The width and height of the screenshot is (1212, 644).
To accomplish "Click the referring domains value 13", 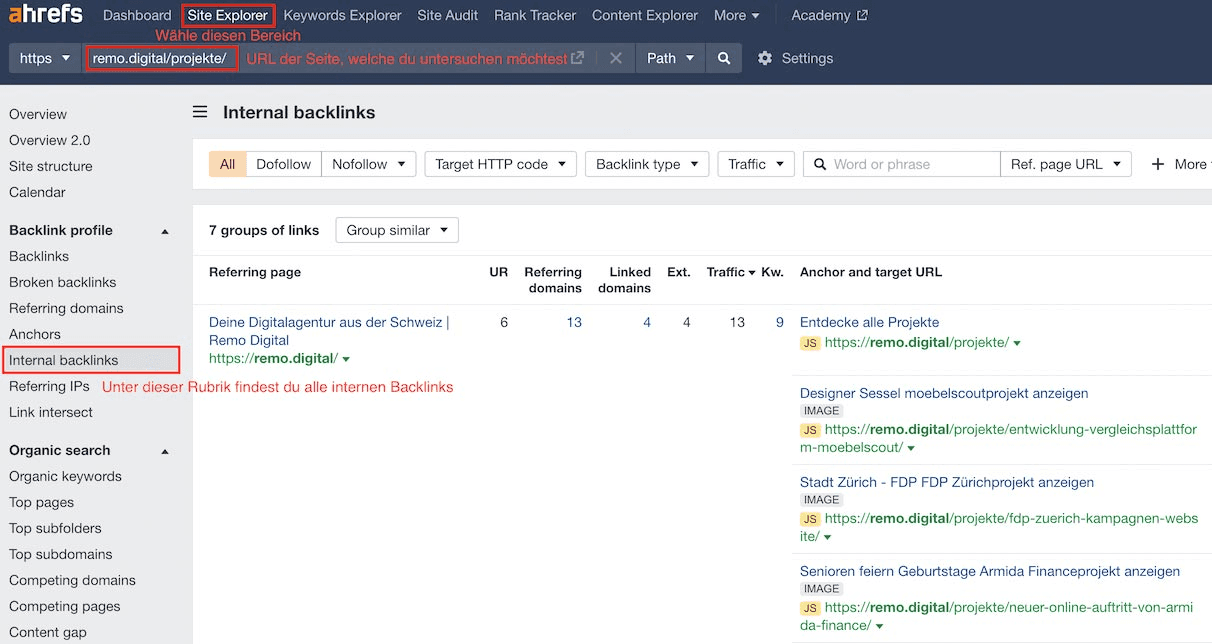I will pyautogui.click(x=574, y=322).
